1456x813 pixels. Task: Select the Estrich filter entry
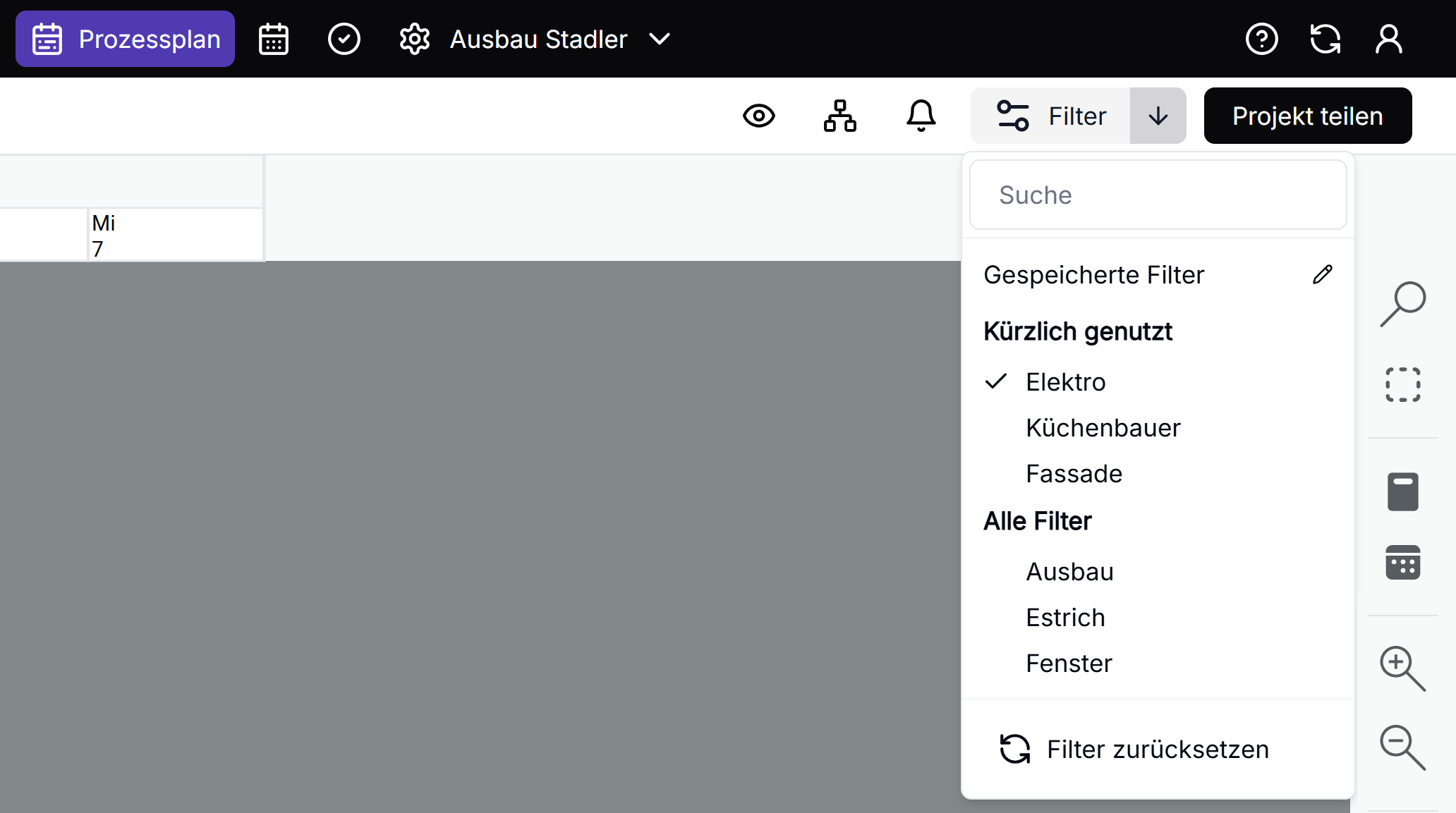coord(1065,618)
